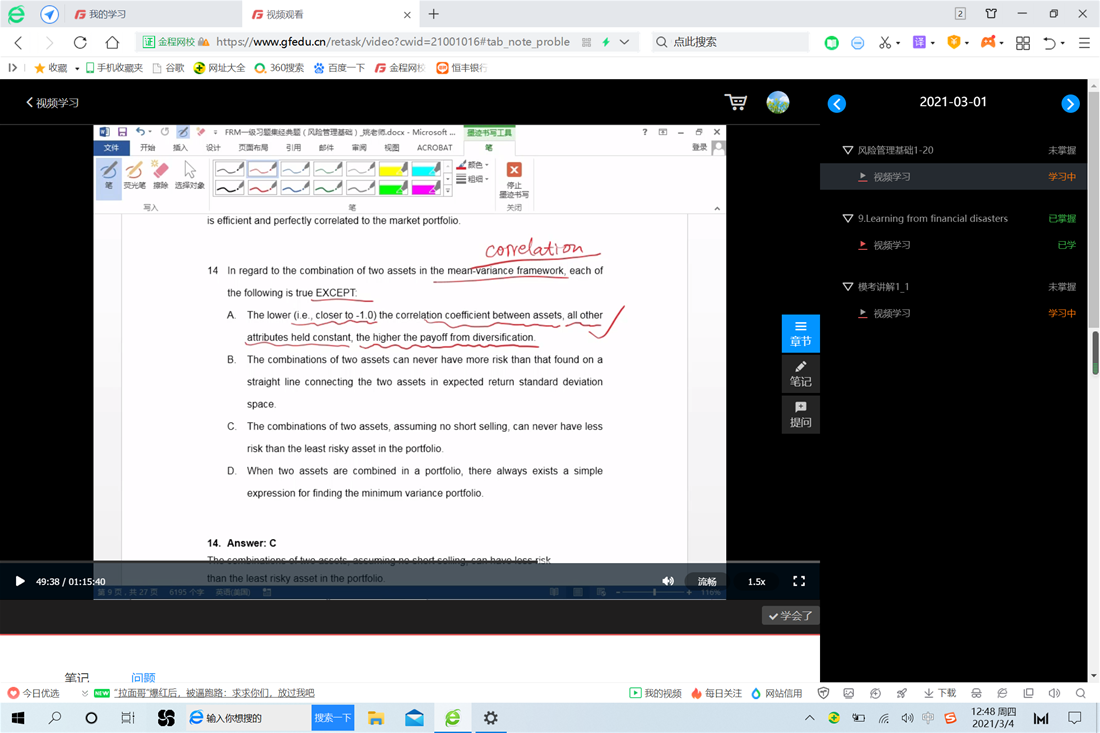Click the 搜索一下 taskbar button
The width and height of the screenshot is (1100, 733).
tap(333, 718)
